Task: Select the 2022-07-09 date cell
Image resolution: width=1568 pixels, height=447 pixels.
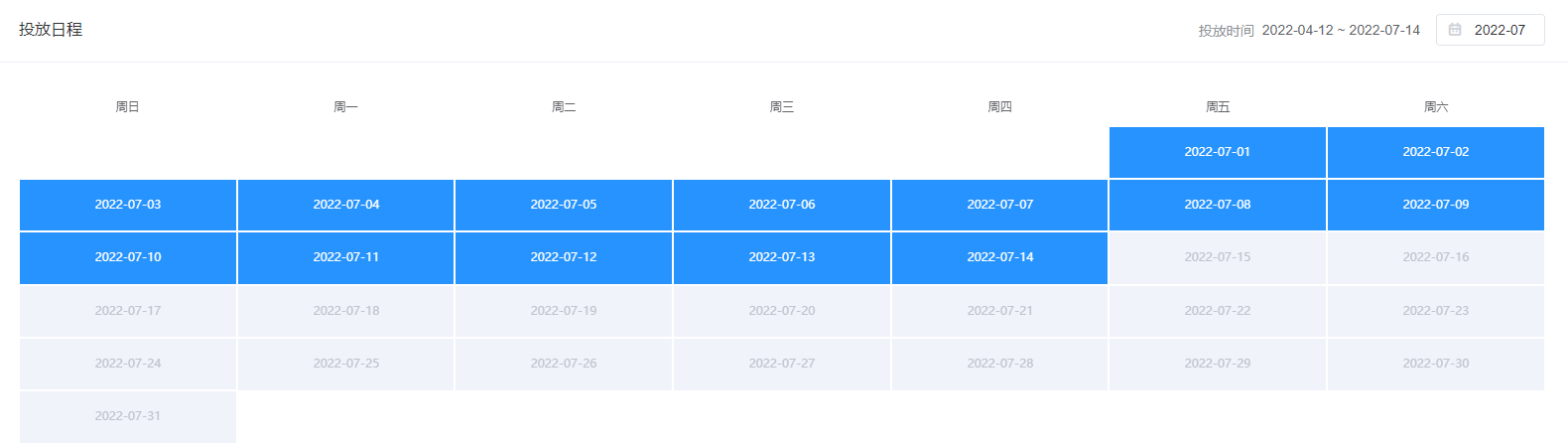Action: [x=1436, y=205]
